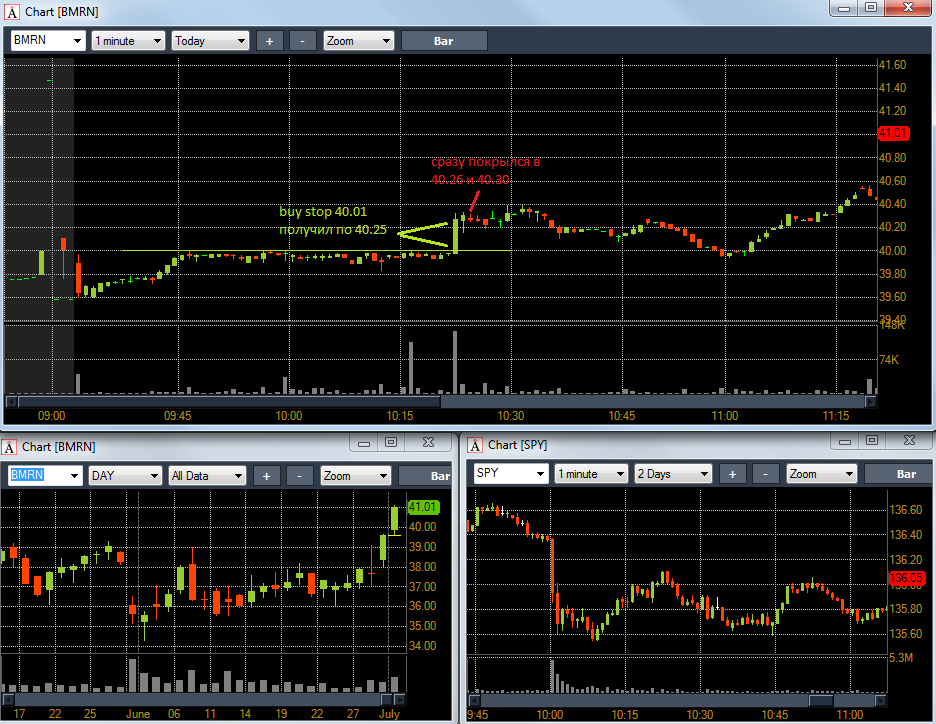This screenshot has width=936, height=724.
Task: Open the 2 Days range dropdown
Action: (x=673, y=474)
